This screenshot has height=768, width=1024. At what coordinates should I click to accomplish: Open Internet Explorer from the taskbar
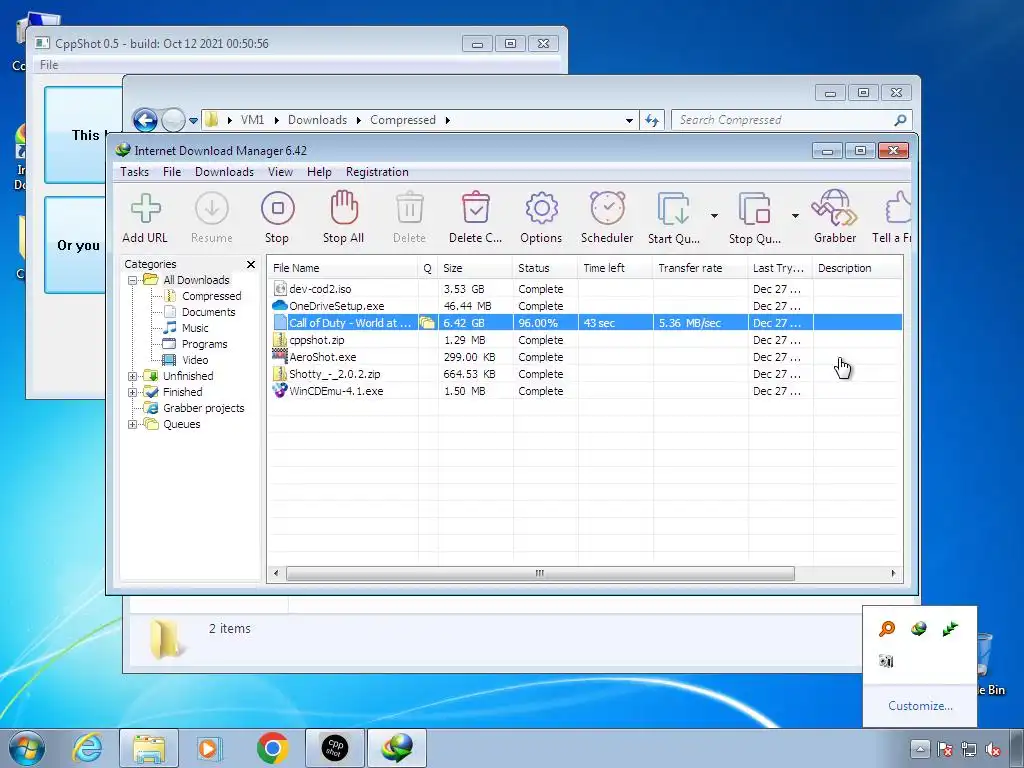[x=88, y=748]
